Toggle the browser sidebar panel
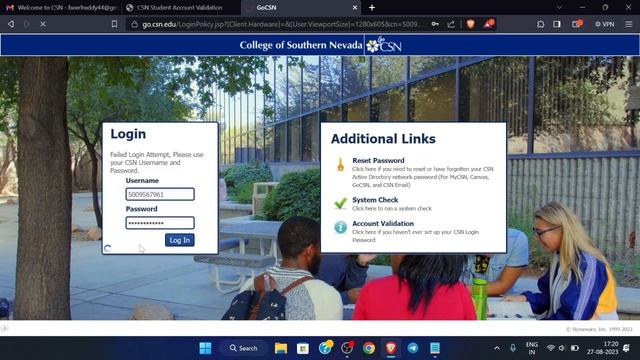The image size is (640, 360). coord(557,24)
